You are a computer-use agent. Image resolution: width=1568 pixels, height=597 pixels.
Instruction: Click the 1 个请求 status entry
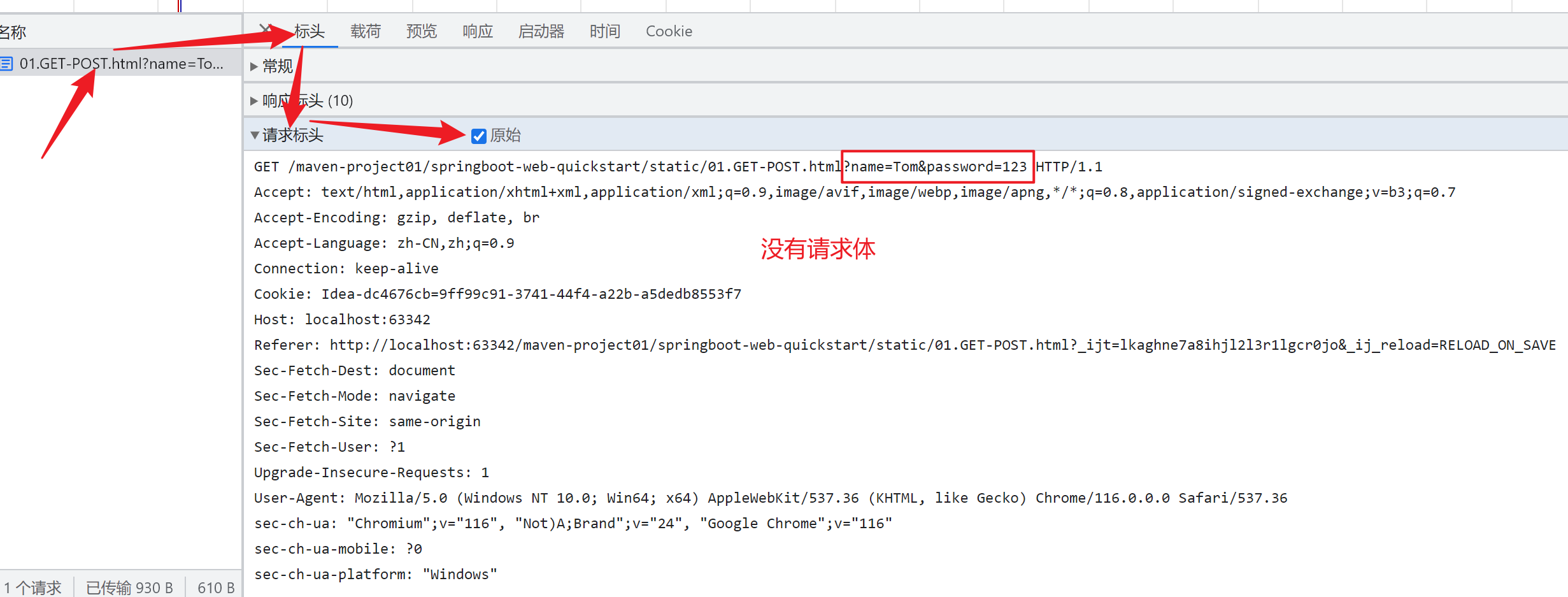32,587
